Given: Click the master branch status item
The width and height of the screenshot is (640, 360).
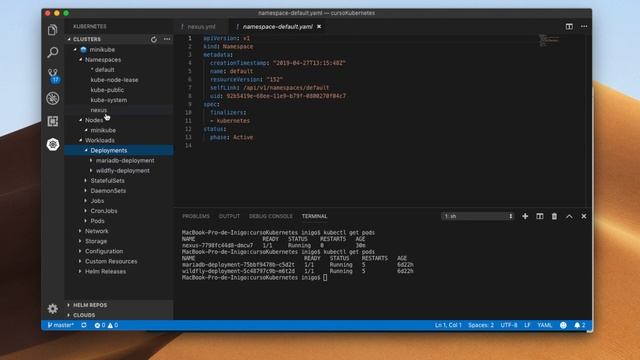Looking at the screenshot, I should tap(60, 325).
